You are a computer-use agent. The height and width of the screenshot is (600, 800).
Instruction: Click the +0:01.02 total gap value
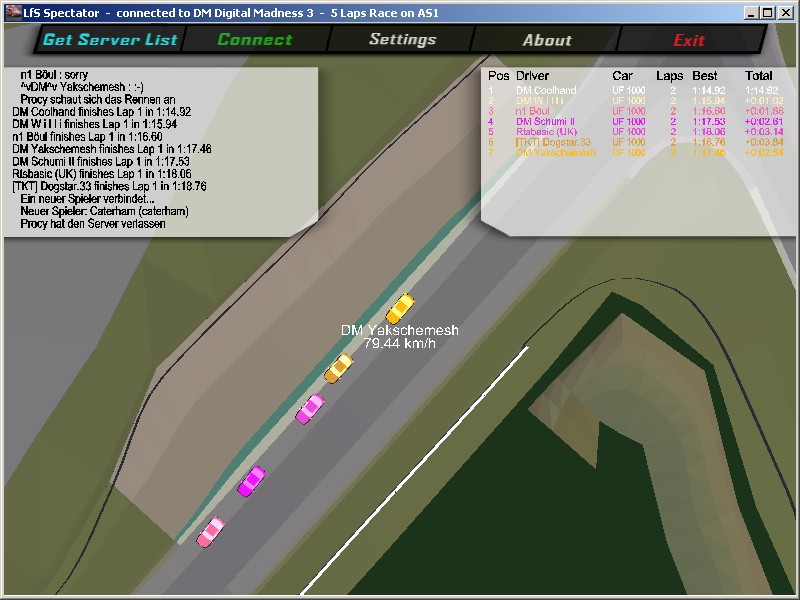pos(764,101)
